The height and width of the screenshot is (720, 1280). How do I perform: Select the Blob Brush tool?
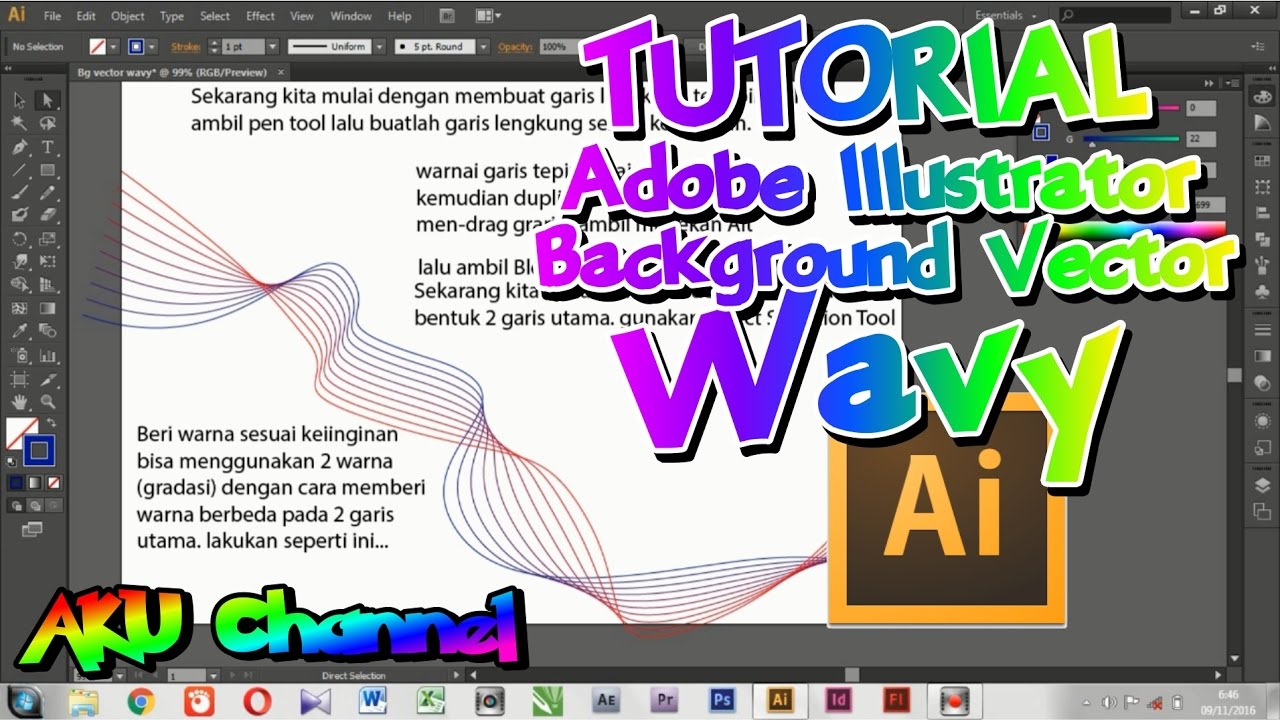(20, 215)
